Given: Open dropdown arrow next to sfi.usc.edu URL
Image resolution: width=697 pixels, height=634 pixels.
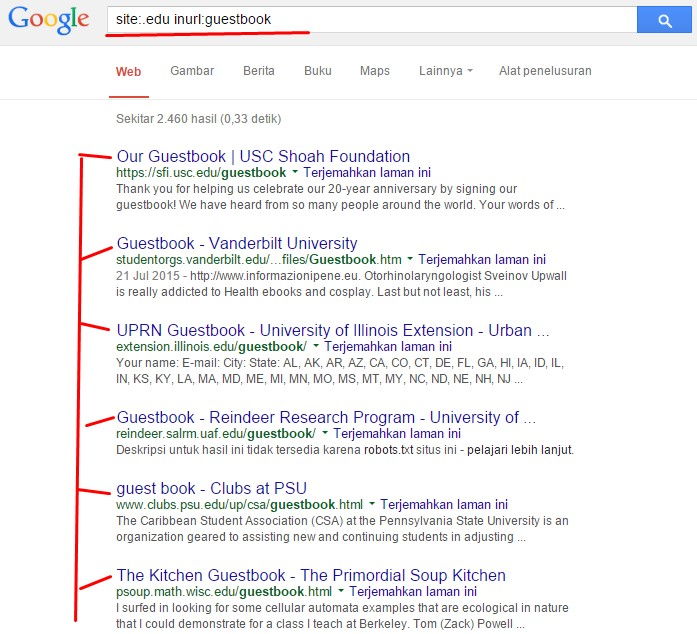Looking at the screenshot, I should (x=295, y=172).
